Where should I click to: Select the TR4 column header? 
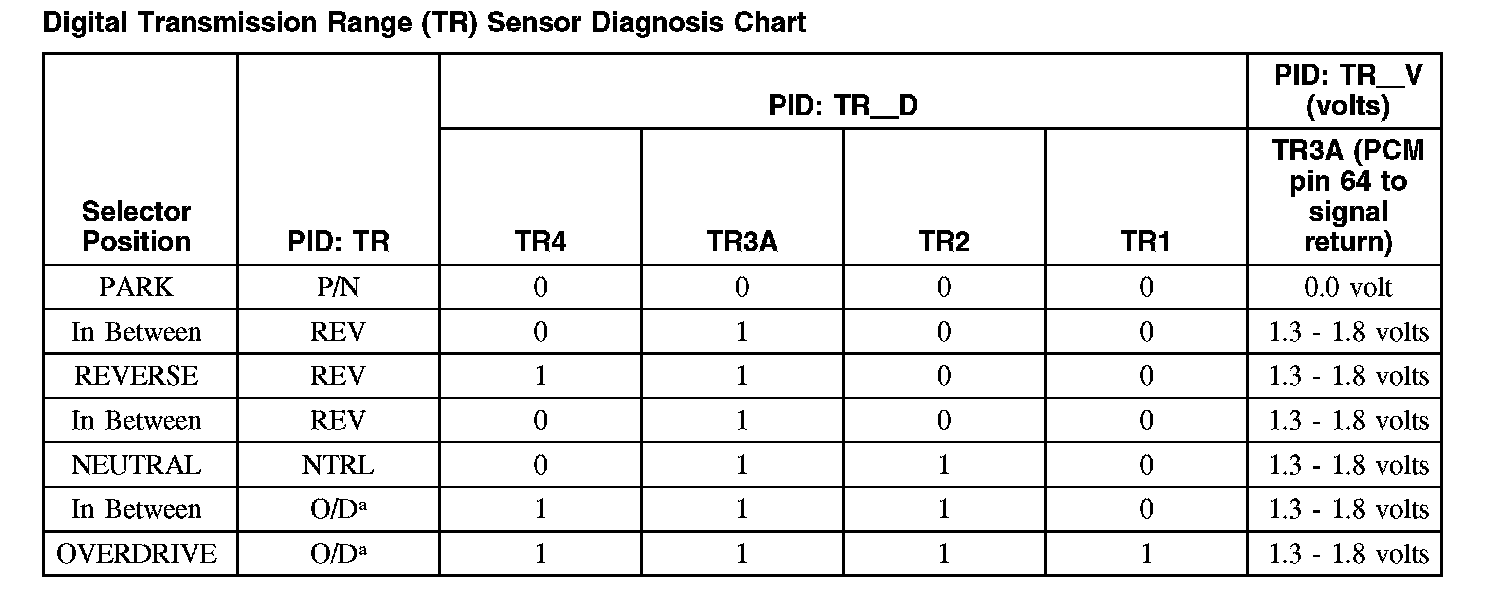coord(540,242)
